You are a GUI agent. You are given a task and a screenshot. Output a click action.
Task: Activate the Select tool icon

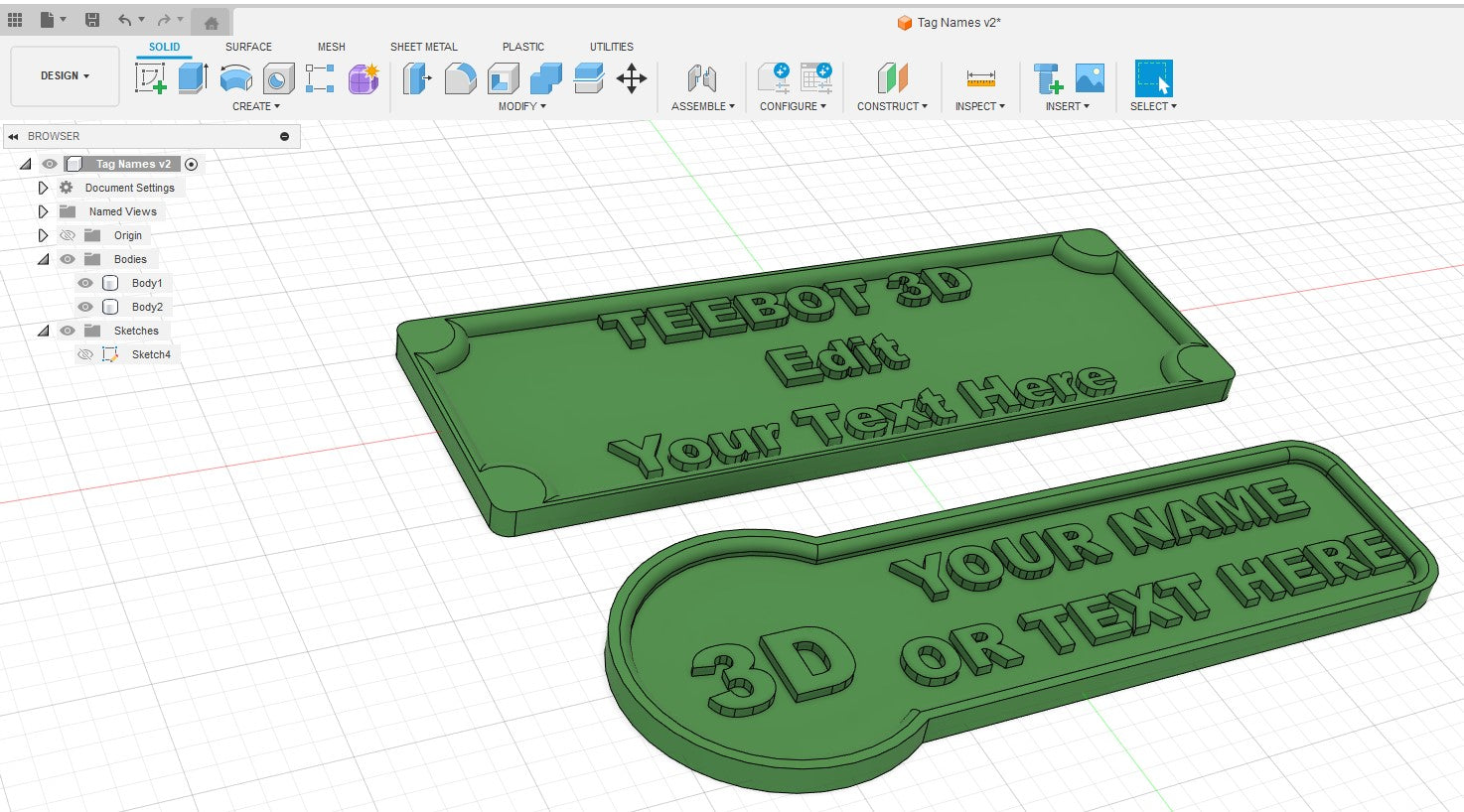pos(1153,78)
